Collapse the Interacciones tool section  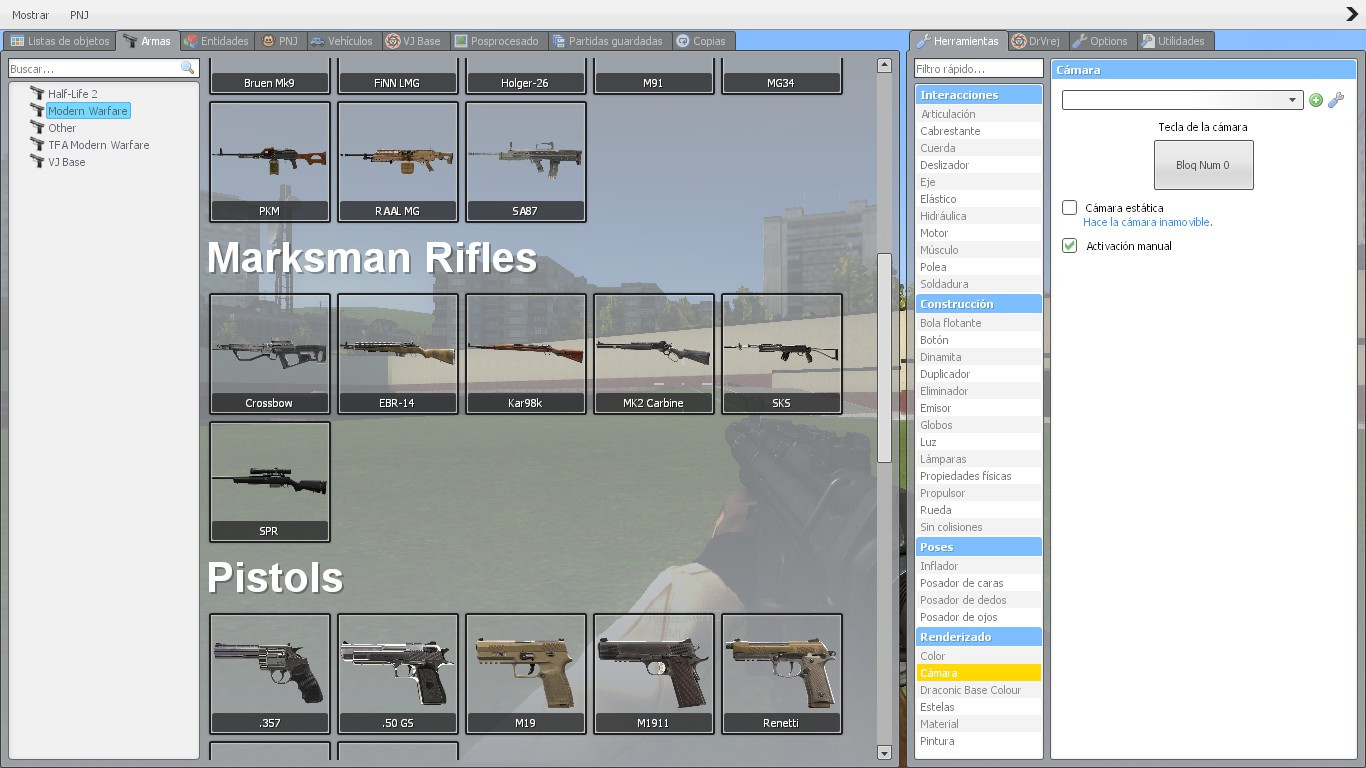979,95
